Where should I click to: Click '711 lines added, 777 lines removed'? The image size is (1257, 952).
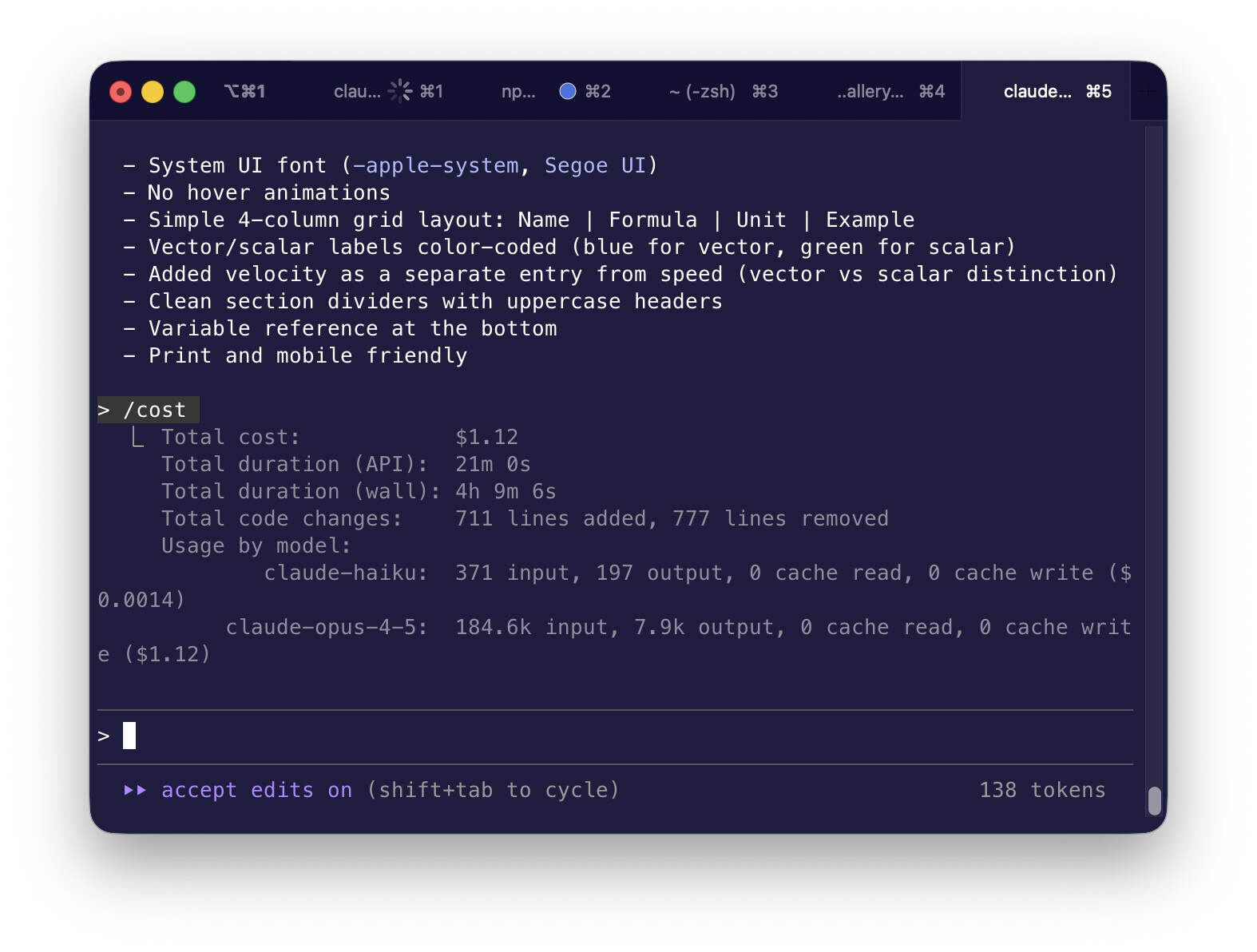(672, 519)
